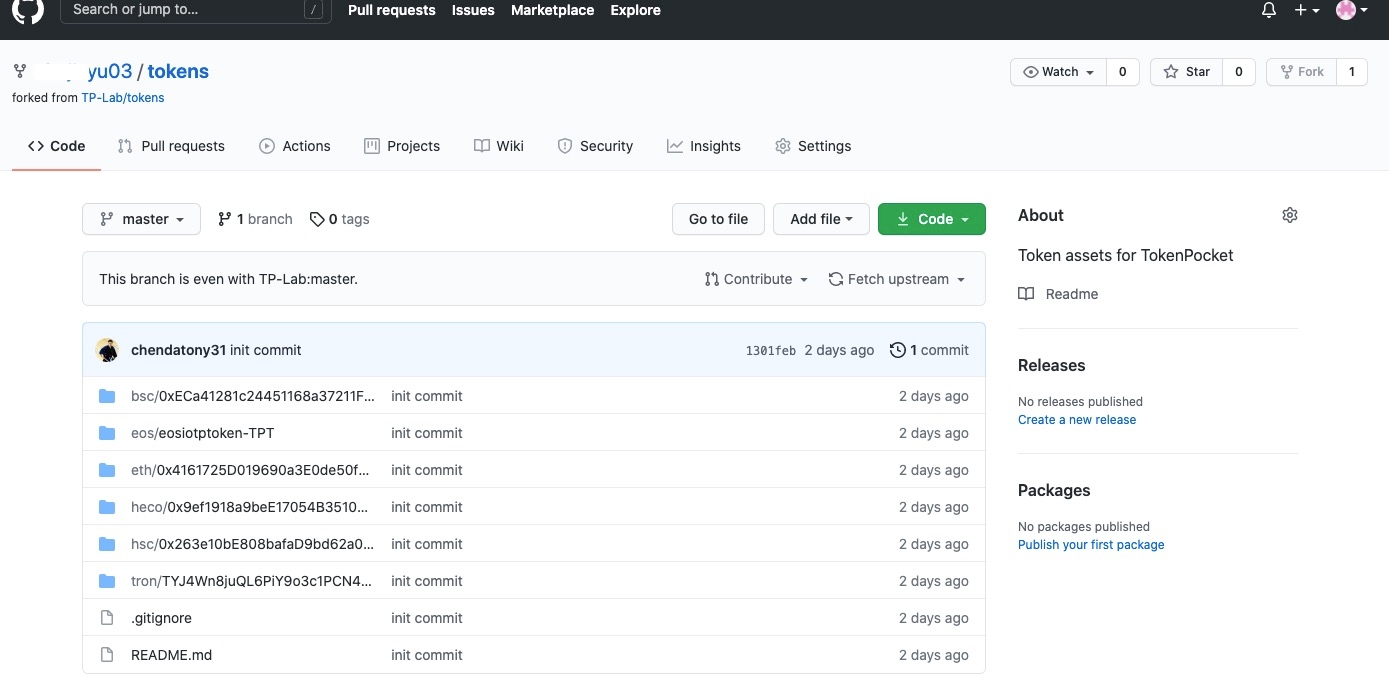
Task: Click the branch icon showing 1 branch
Action: coord(225,219)
